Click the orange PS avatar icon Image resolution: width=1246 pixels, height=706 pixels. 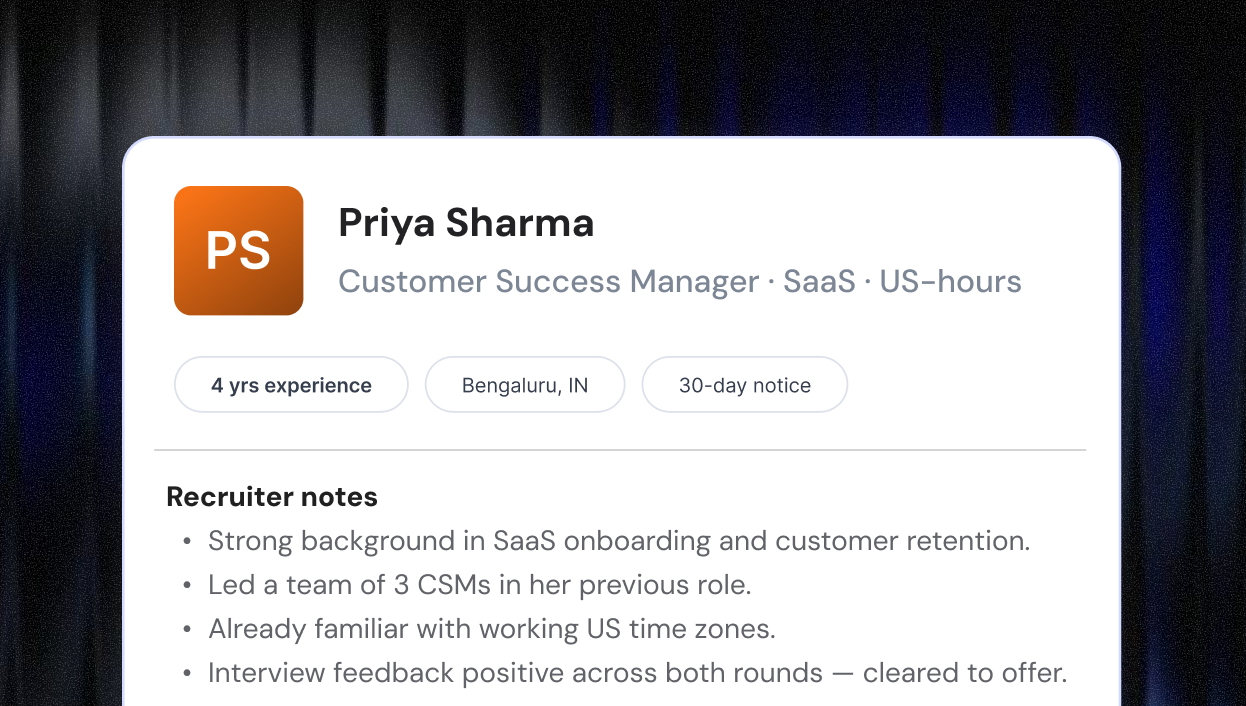pyautogui.click(x=238, y=250)
